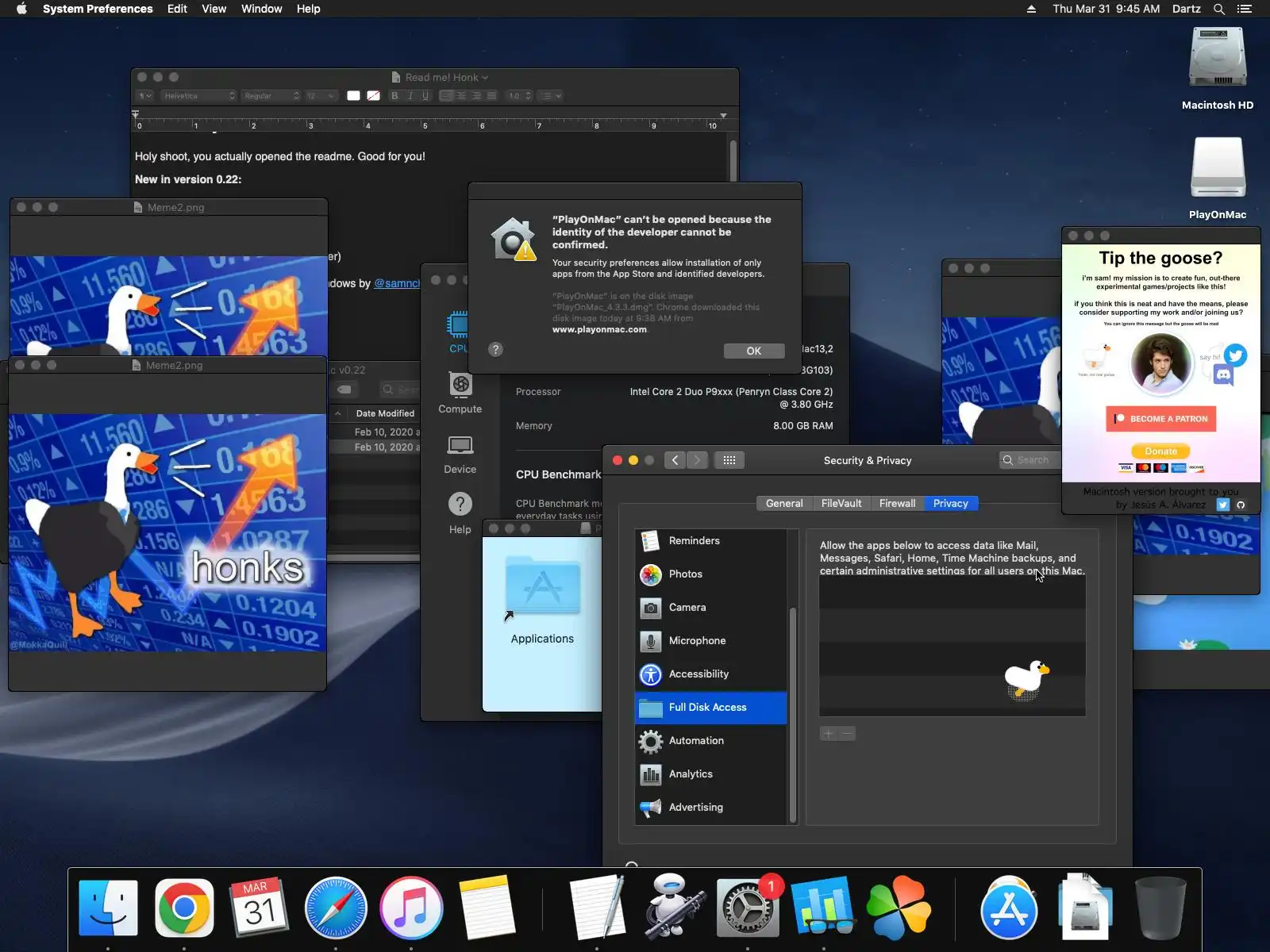This screenshot has width=1270, height=952.
Task: Open the Window menu
Action: click(x=261, y=9)
